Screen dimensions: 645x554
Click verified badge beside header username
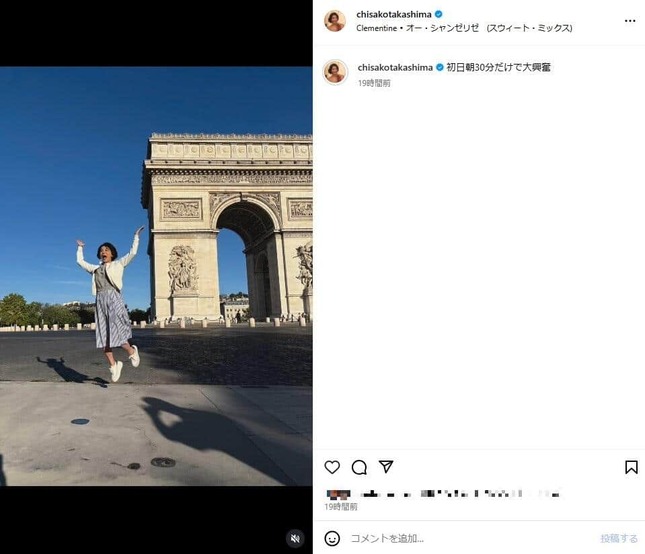point(439,14)
